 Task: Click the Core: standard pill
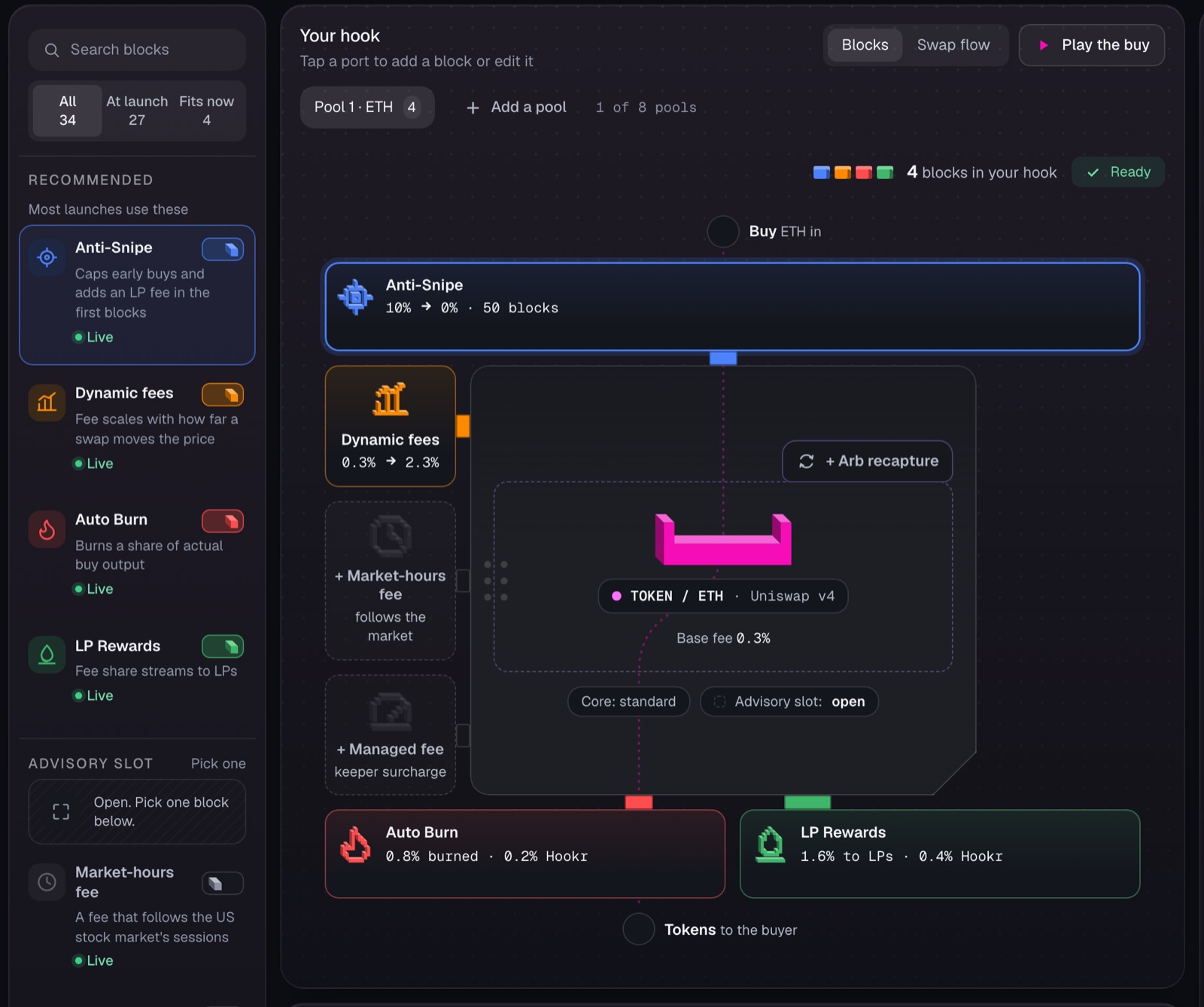point(628,701)
